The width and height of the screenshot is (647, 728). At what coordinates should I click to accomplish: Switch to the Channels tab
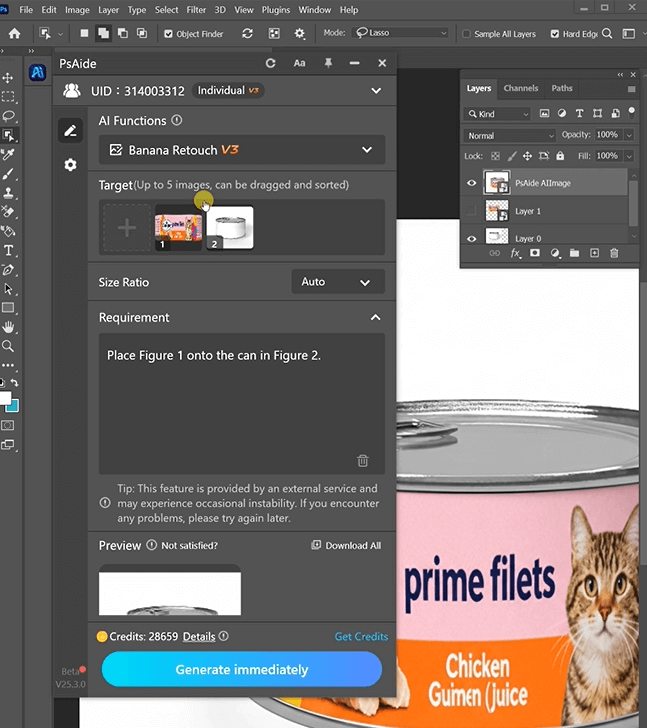(521, 88)
